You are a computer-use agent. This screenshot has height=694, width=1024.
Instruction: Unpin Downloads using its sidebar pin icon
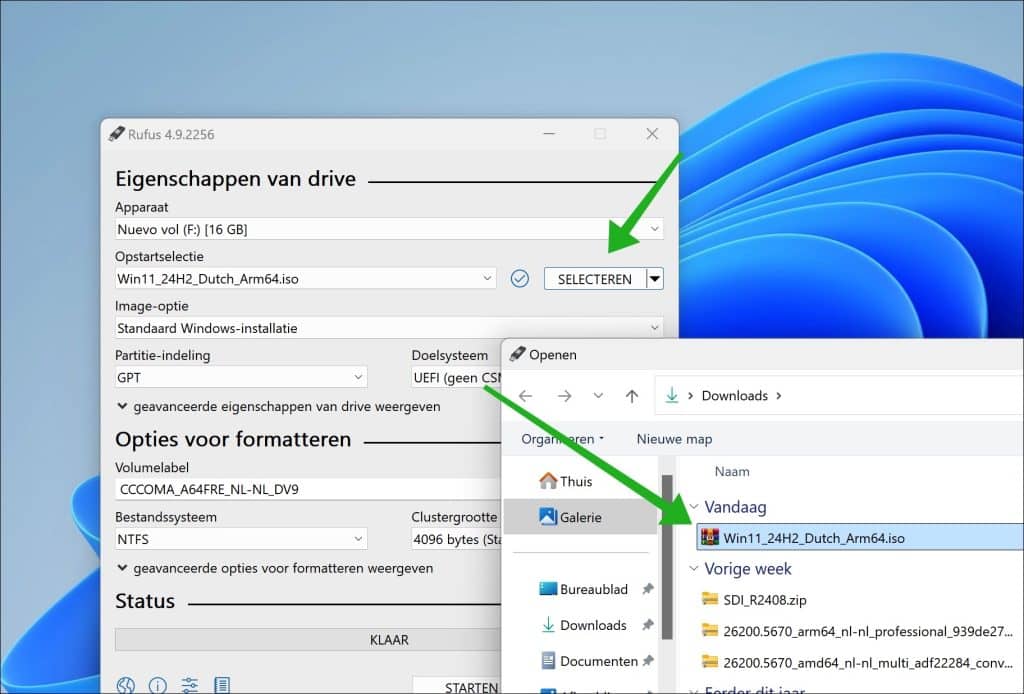(x=647, y=625)
